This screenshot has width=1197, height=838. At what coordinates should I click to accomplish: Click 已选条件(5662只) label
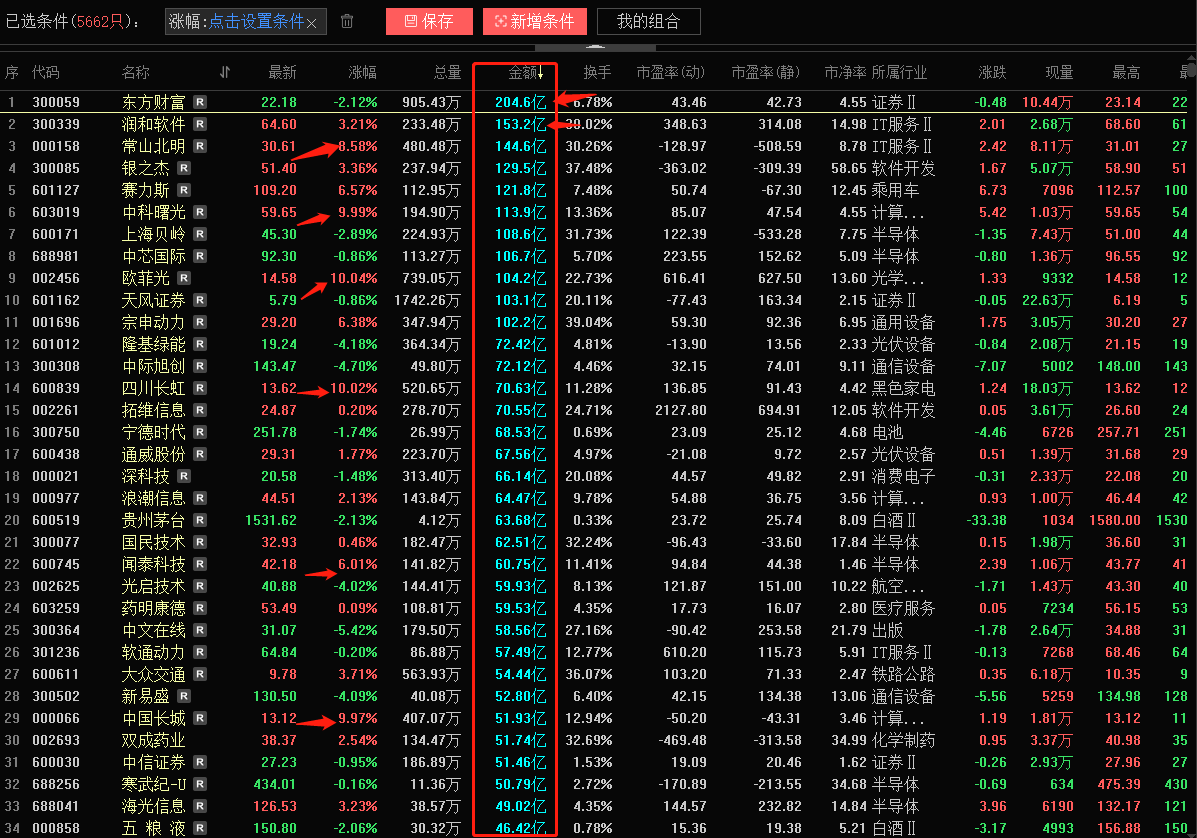[x=71, y=21]
